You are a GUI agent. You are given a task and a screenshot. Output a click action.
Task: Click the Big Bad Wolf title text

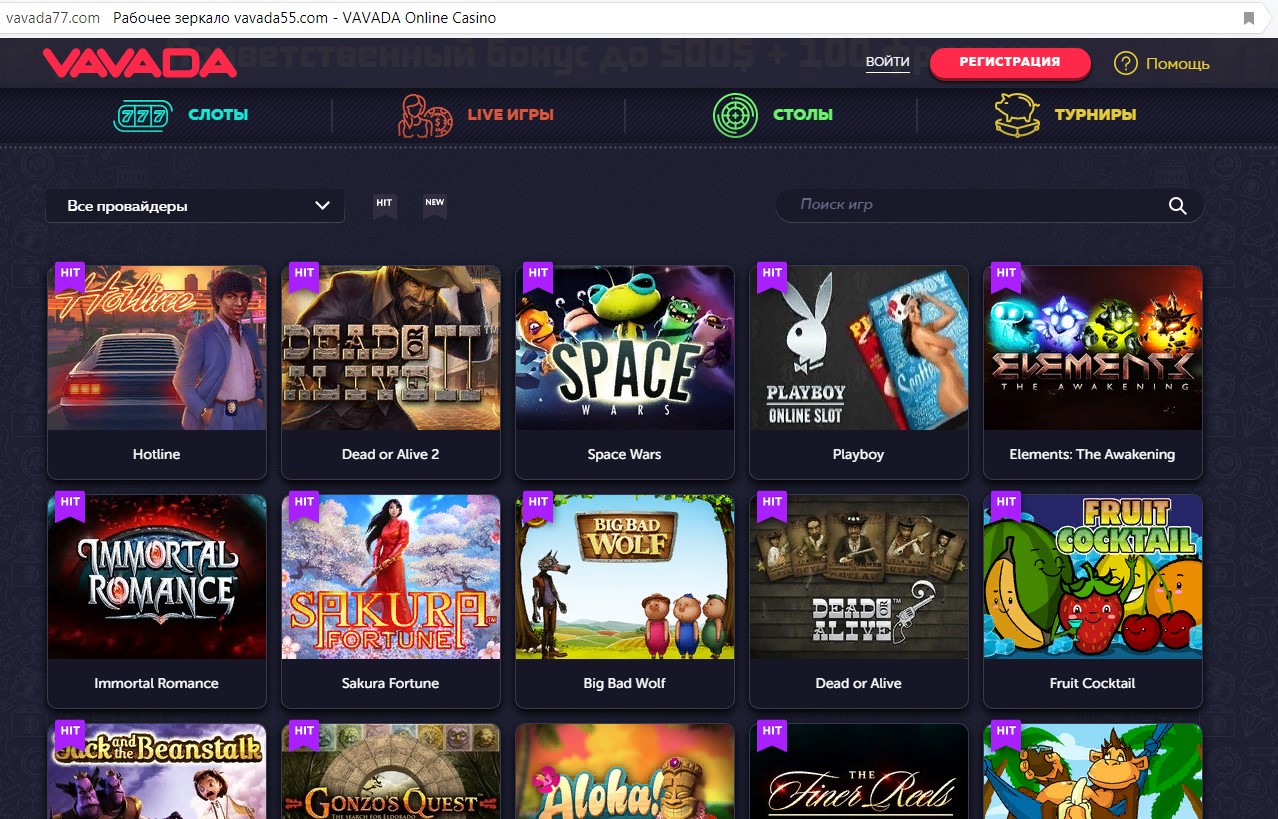coord(625,683)
